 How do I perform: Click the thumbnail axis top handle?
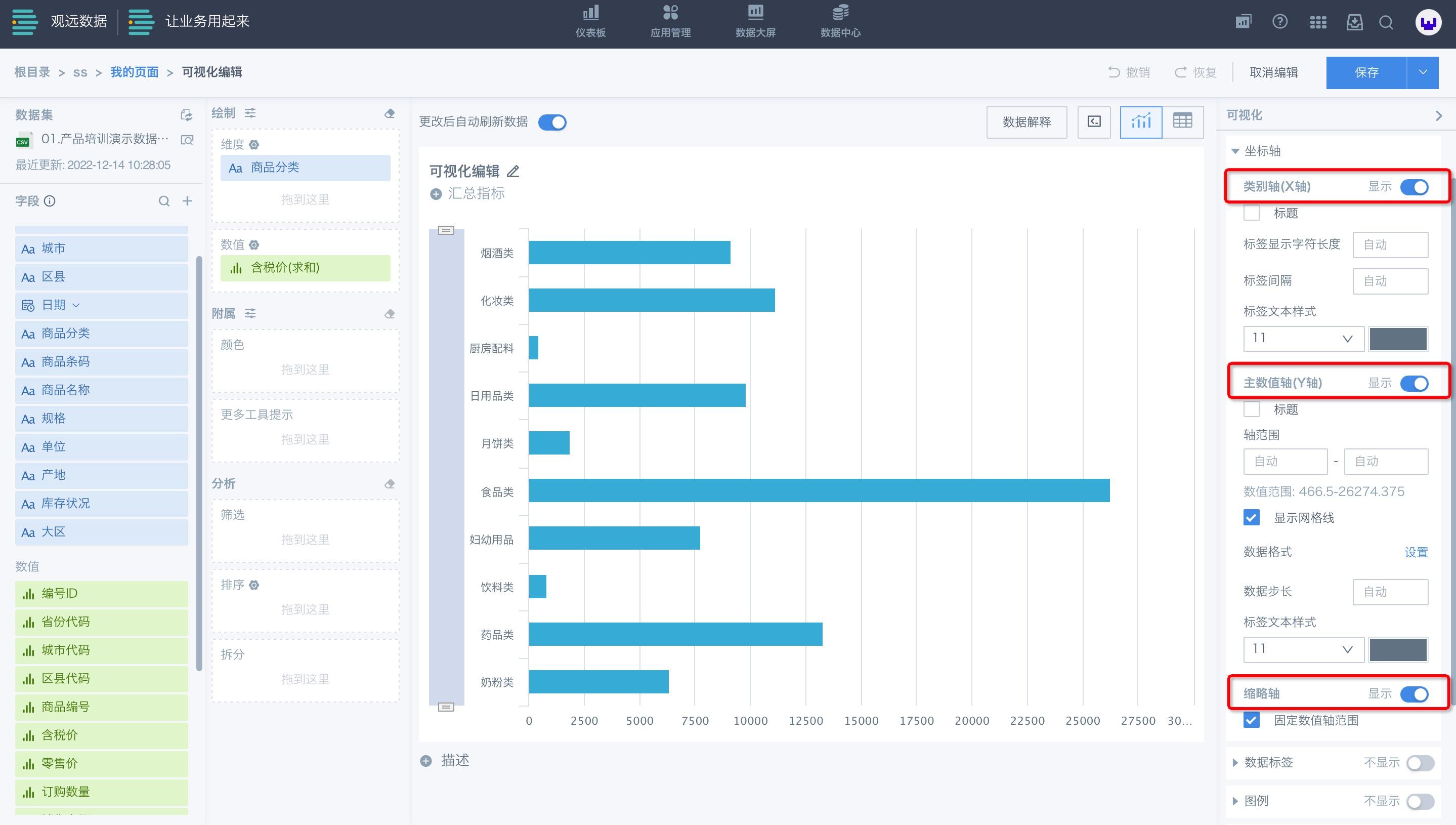[446, 230]
